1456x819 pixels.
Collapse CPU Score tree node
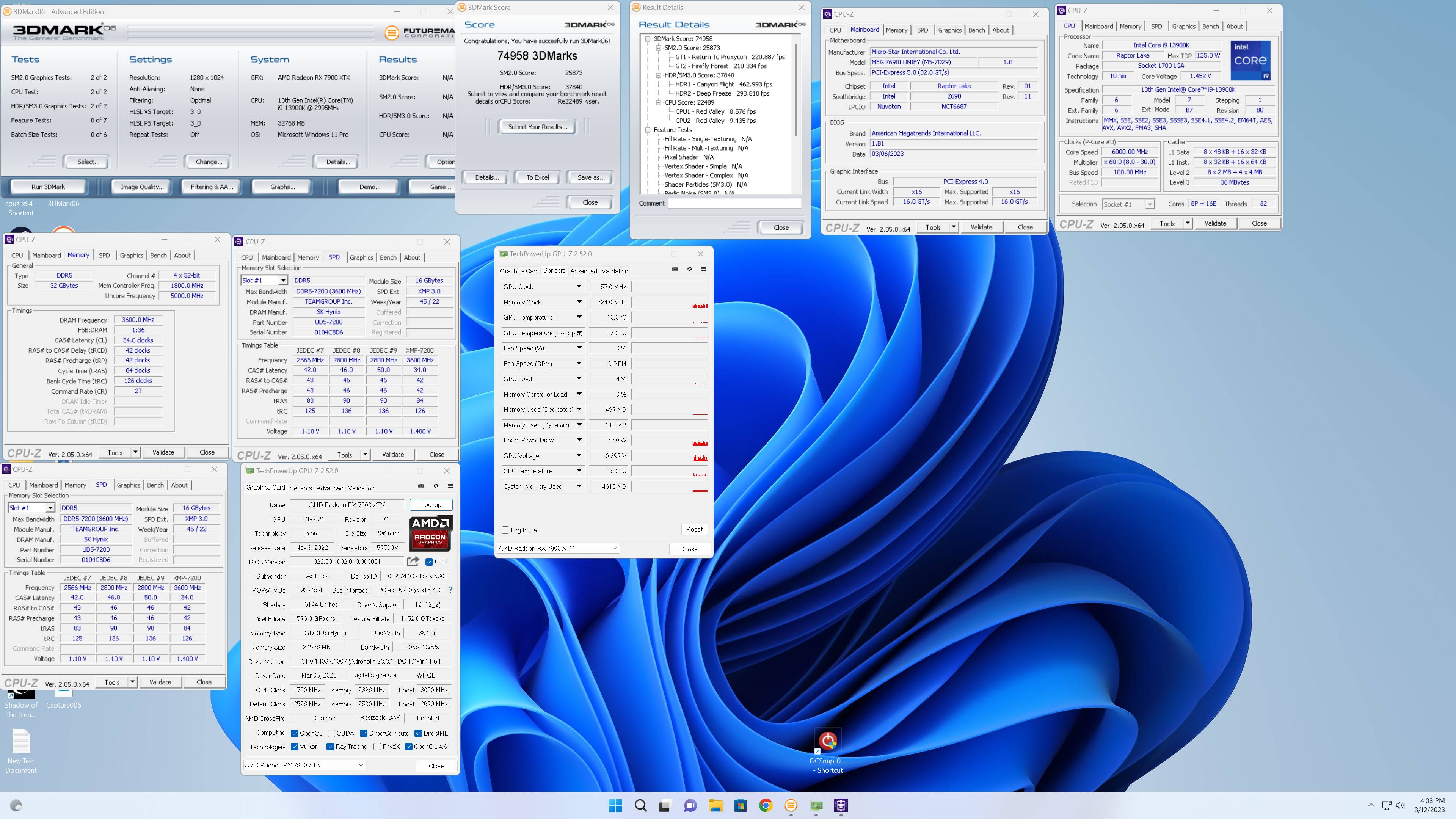click(x=659, y=103)
